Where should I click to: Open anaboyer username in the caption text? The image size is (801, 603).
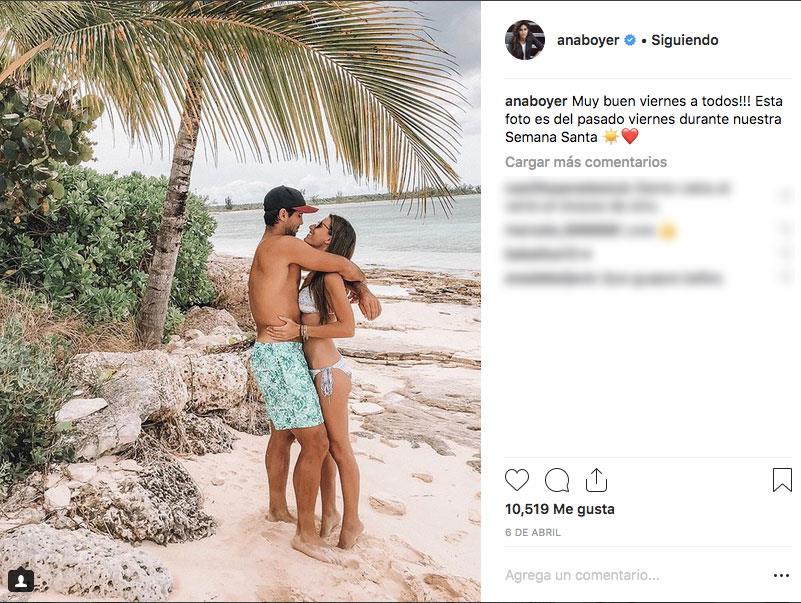tap(536, 101)
